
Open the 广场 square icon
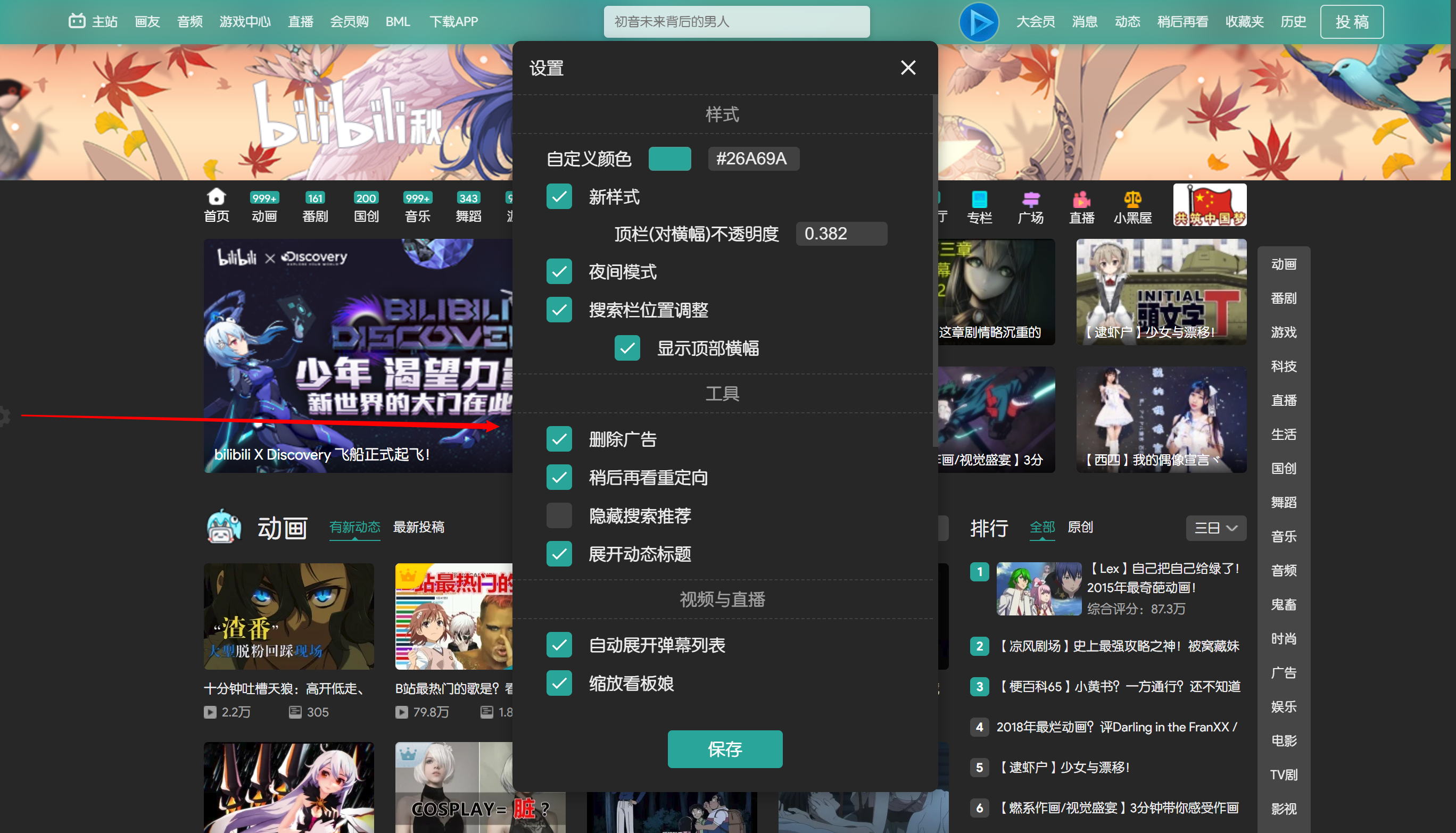pyautogui.click(x=1030, y=199)
